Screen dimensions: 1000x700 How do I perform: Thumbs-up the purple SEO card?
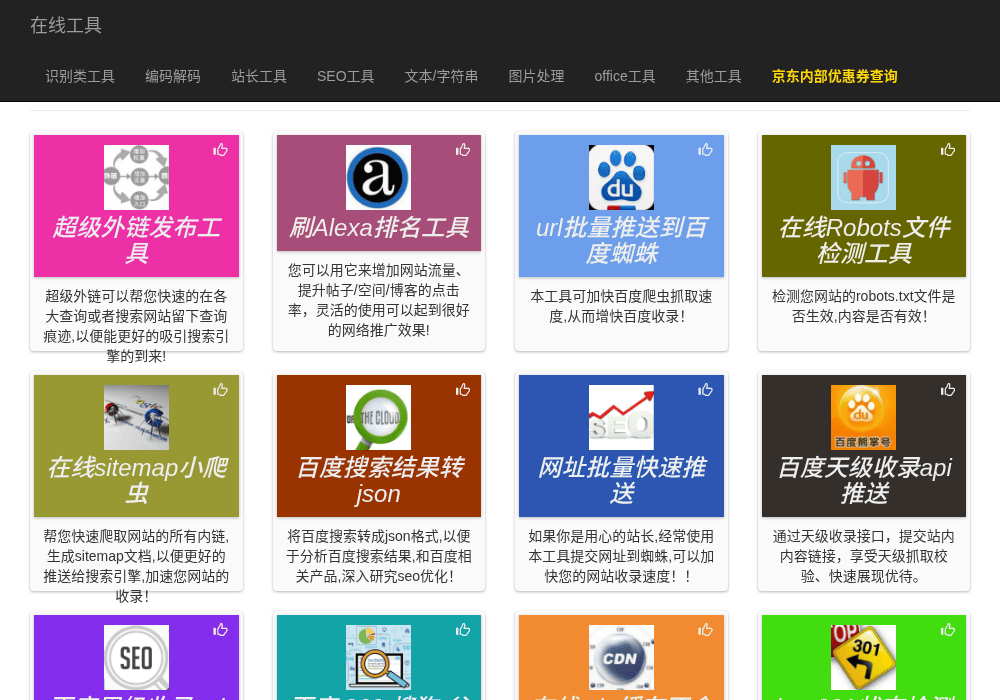tap(220, 630)
